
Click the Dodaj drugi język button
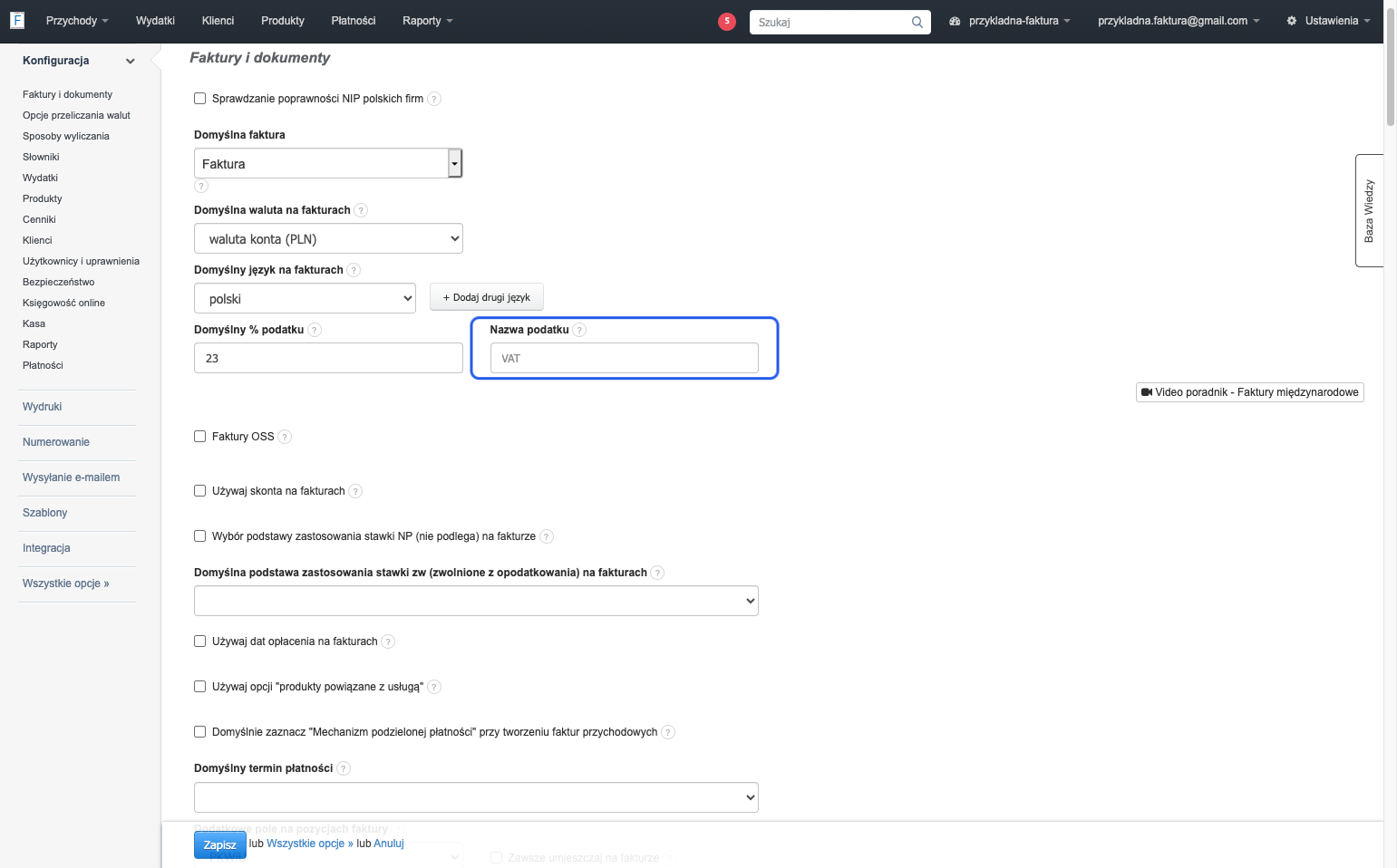pyautogui.click(x=487, y=297)
